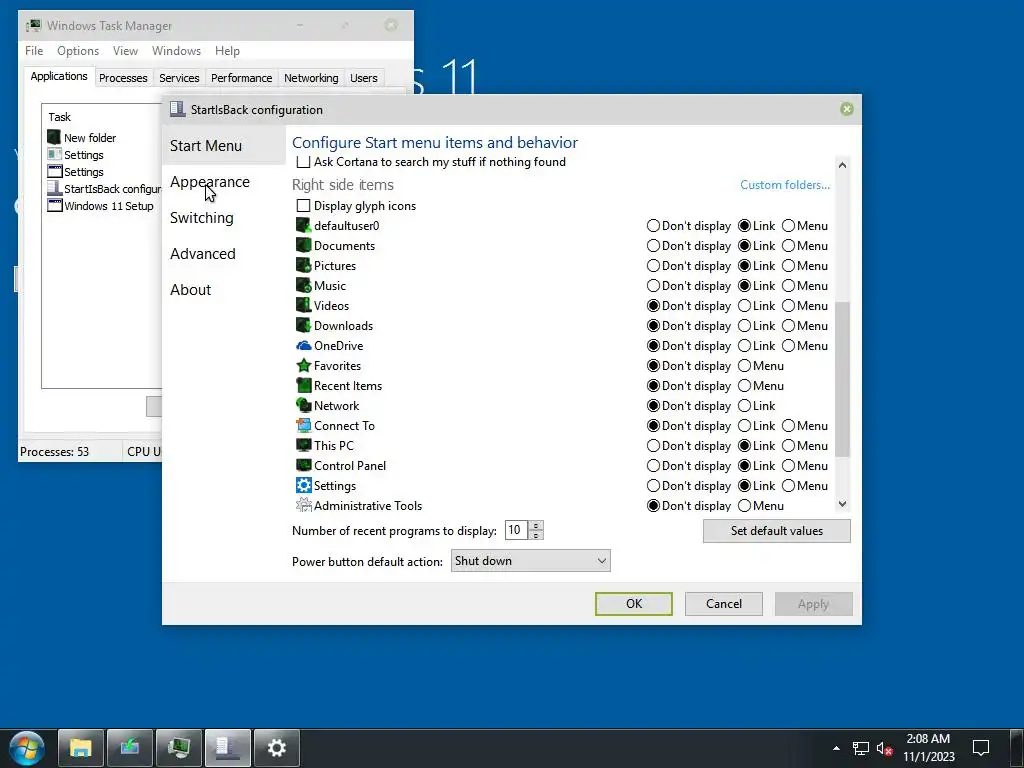This screenshot has height=768, width=1024.
Task: Click the Recent Items icon
Action: 303,385
